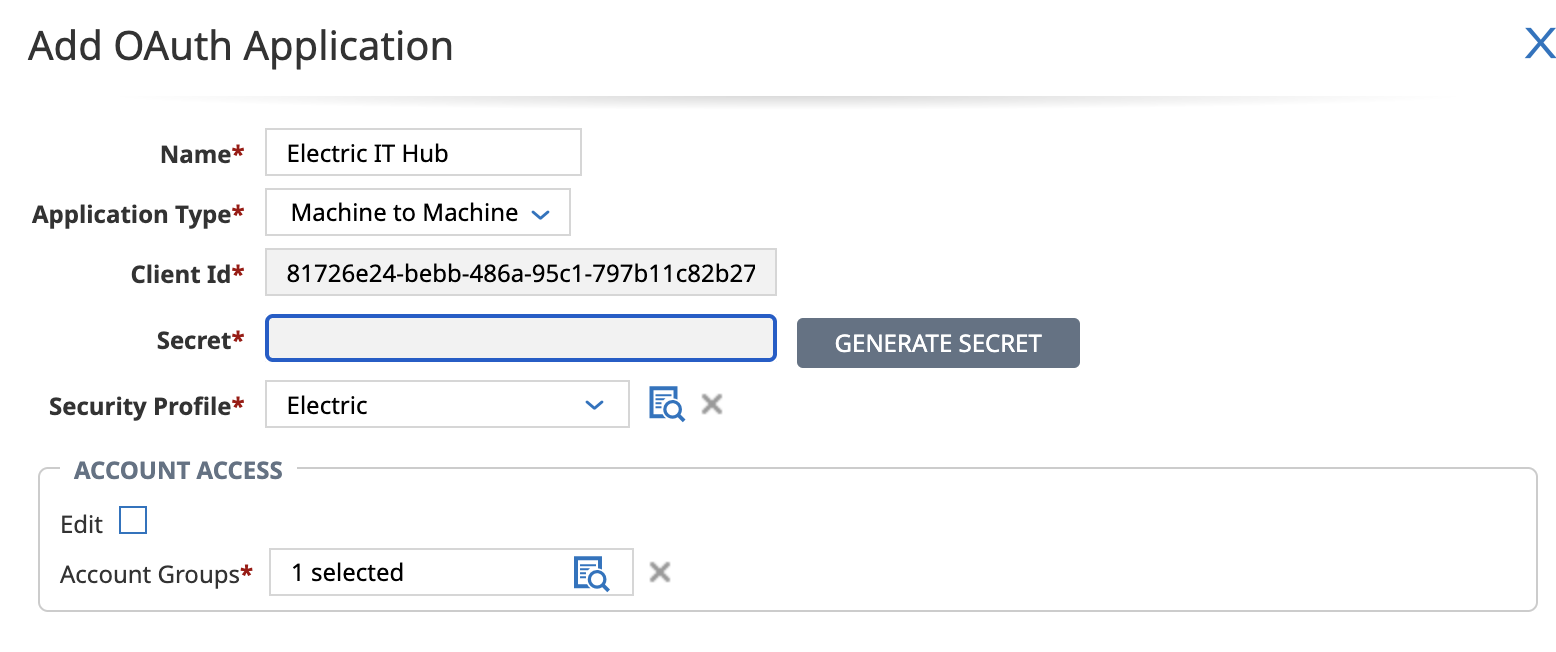This screenshot has width=1556, height=652.
Task: Focus the empty Secret input field
Action: click(x=520, y=339)
